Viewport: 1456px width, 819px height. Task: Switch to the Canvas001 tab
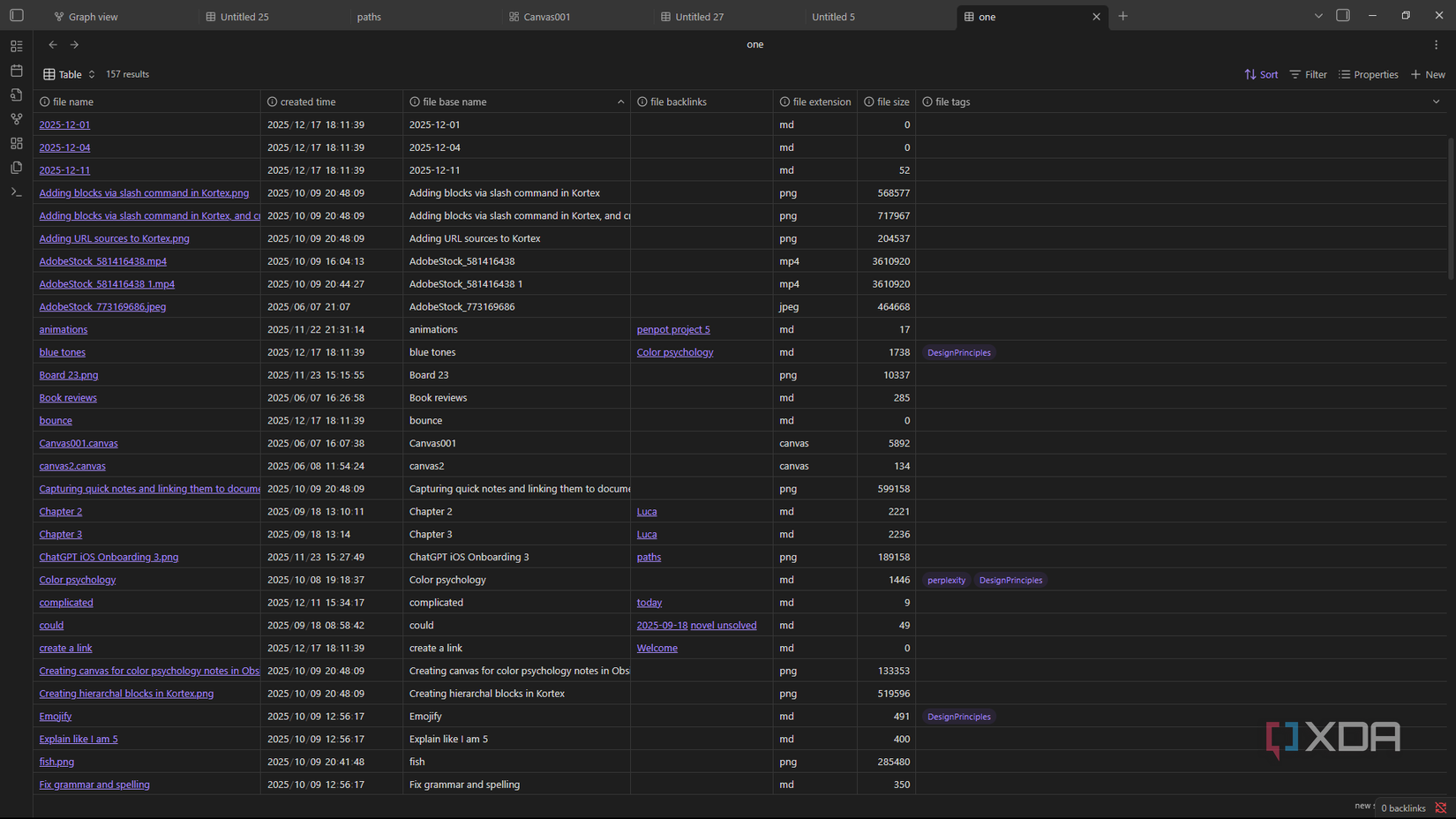[547, 16]
